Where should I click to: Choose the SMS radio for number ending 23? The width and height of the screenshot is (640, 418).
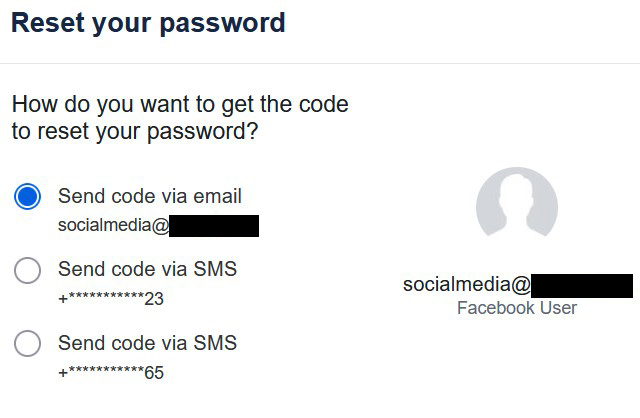[x=28, y=270]
